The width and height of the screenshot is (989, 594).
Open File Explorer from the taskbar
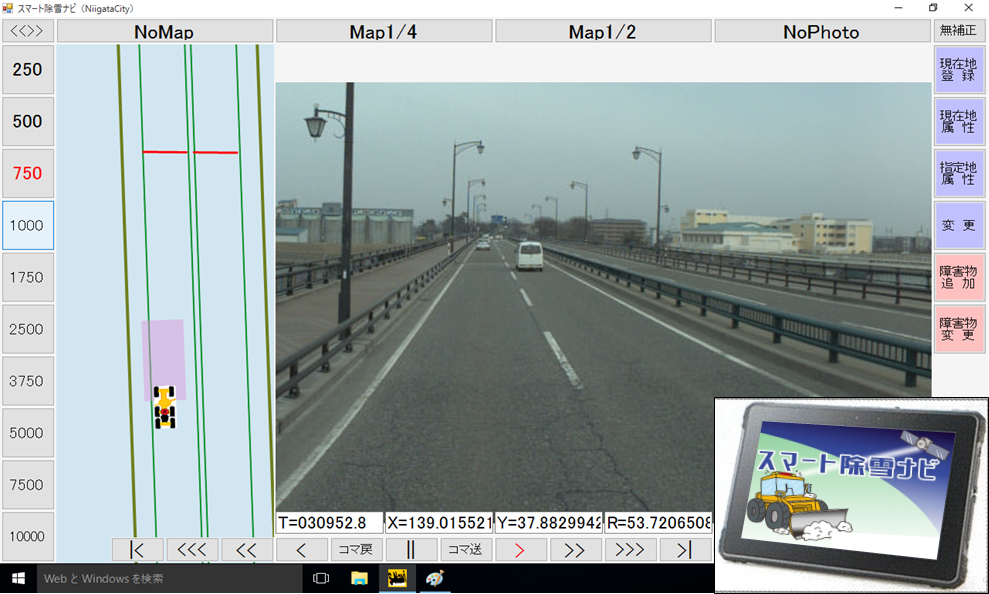tap(359, 578)
